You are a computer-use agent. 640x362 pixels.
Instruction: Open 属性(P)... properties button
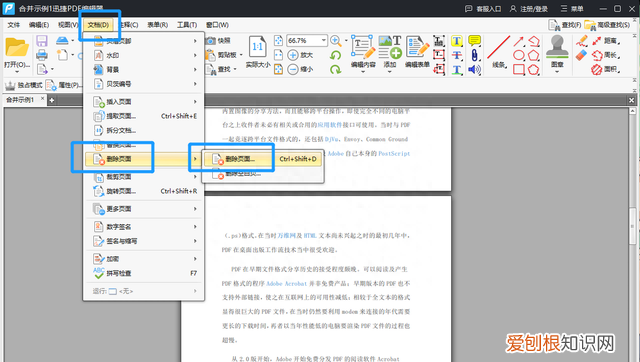64,85
